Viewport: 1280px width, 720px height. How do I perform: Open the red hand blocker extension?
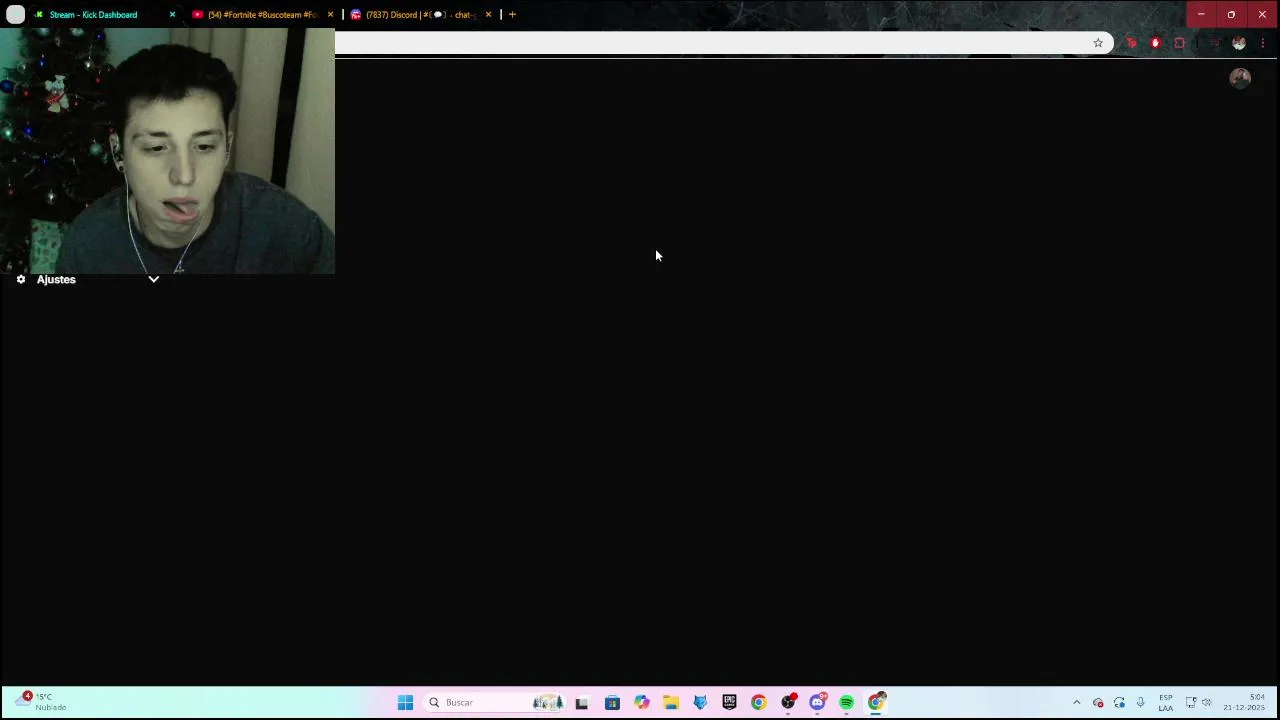pos(1155,43)
